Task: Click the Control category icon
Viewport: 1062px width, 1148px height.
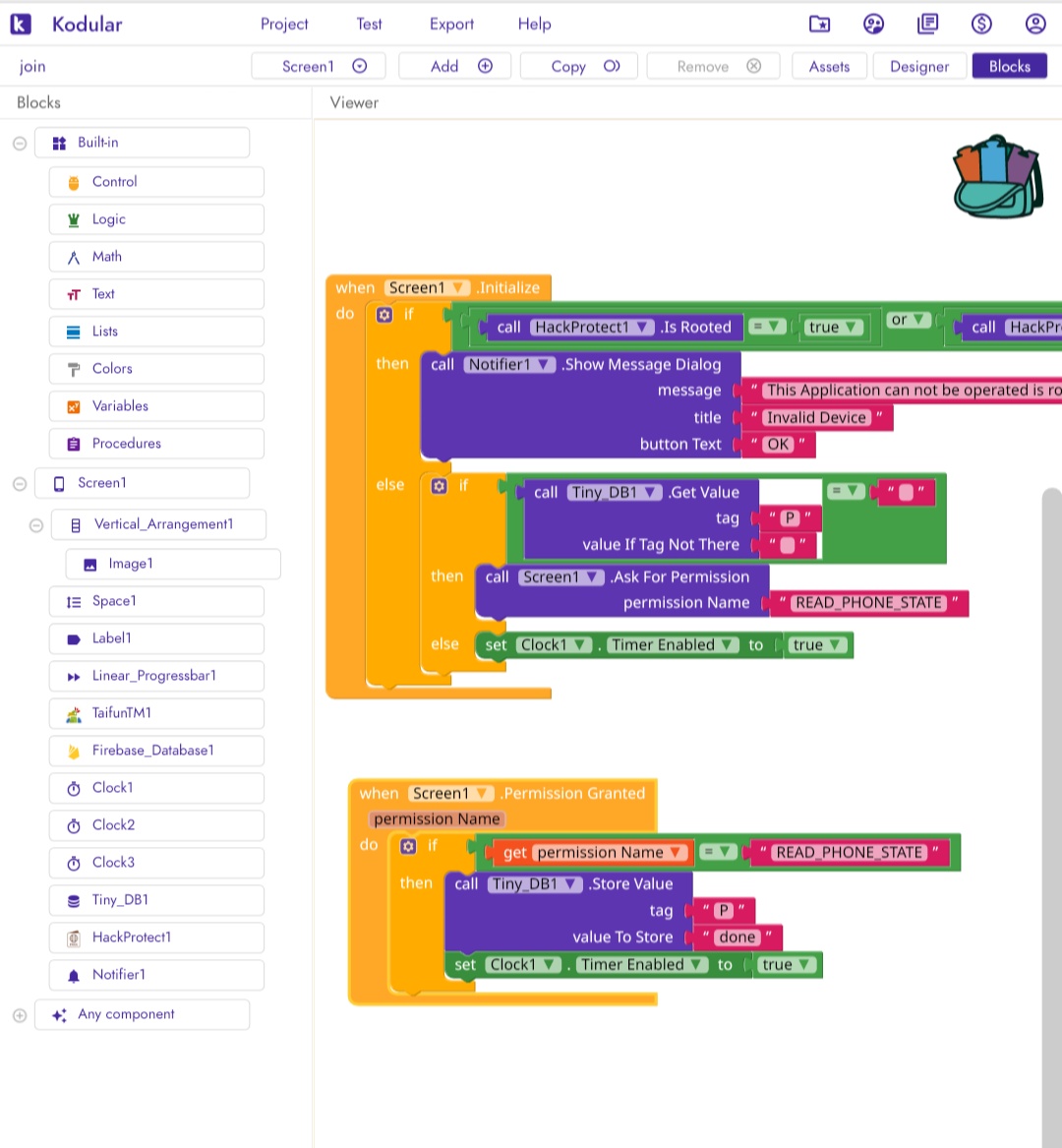Action: coord(74,182)
